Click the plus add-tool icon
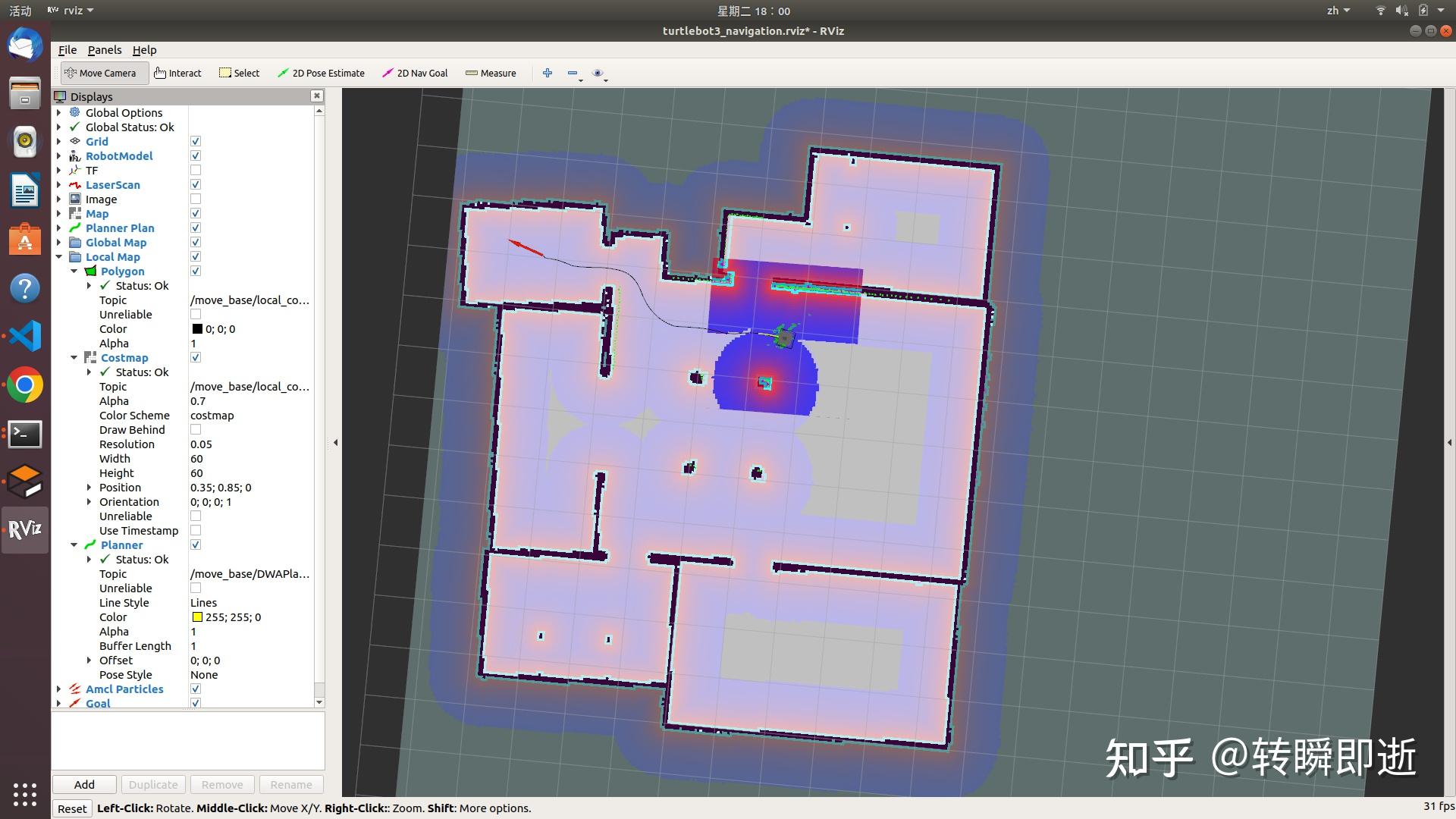The width and height of the screenshot is (1456, 819). (548, 73)
